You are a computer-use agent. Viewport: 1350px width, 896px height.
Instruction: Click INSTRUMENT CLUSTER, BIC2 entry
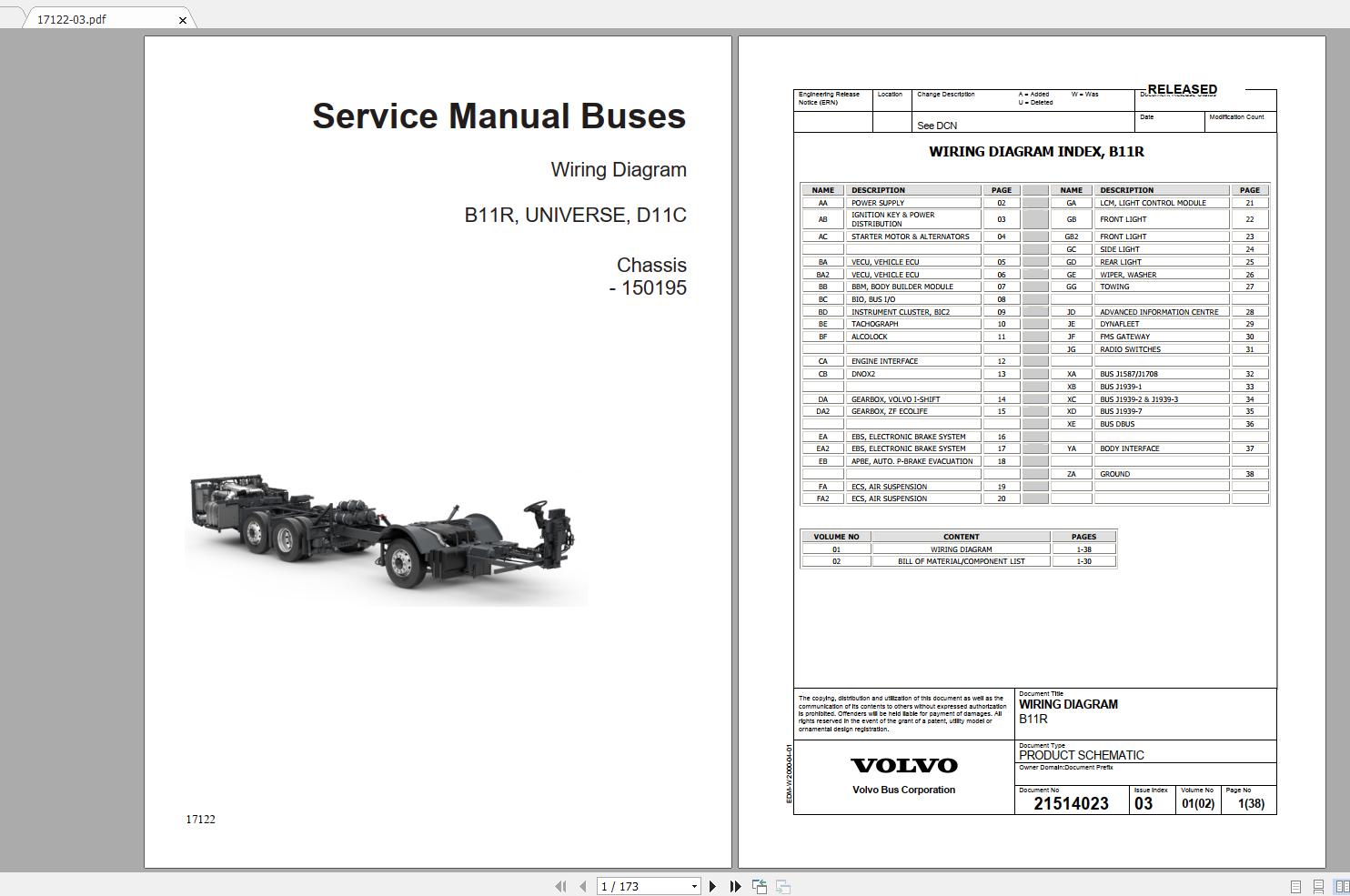click(x=913, y=312)
